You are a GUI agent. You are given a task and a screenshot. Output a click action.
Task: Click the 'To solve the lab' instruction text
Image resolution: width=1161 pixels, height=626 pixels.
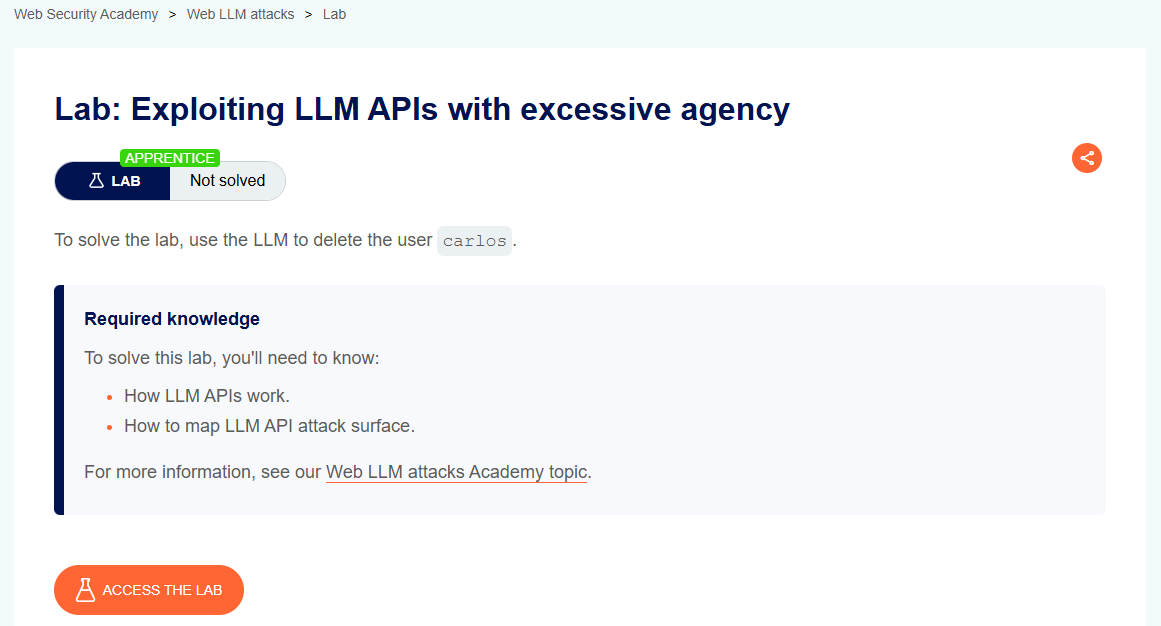click(243, 241)
